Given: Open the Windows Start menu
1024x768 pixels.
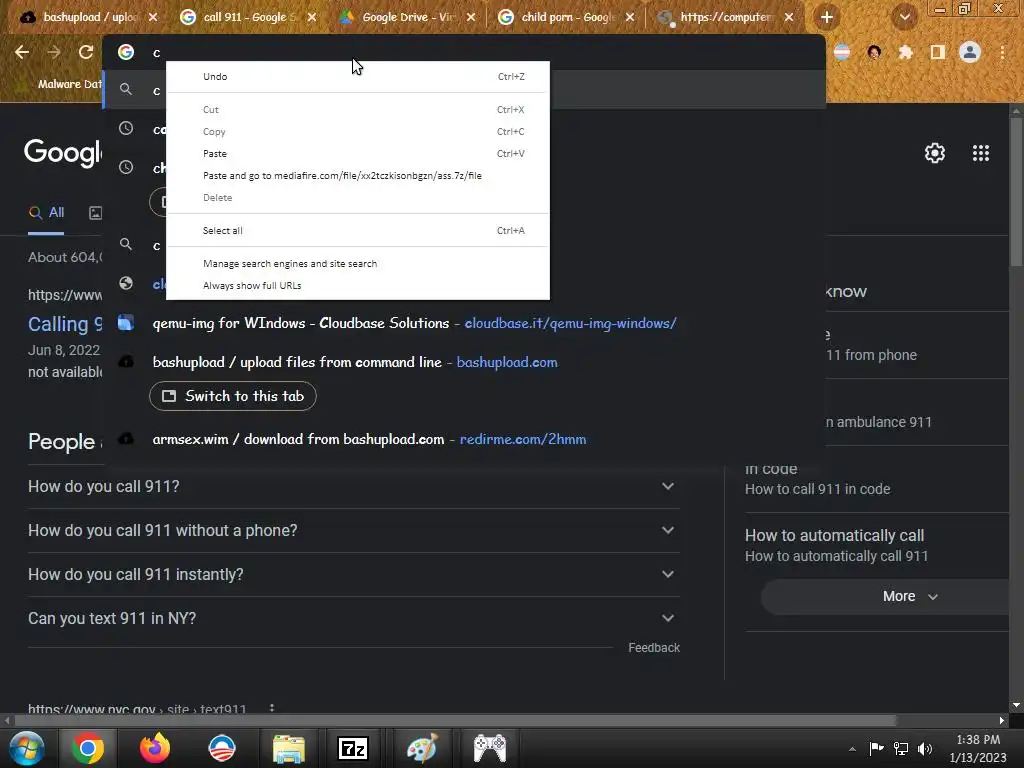Looking at the screenshot, I should (26, 748).
